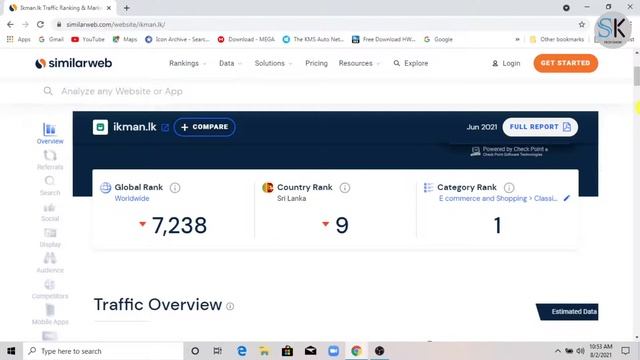Bookmark this page with star icon
640x360 pixels.
pyautogui.click(x=582, y=24)
